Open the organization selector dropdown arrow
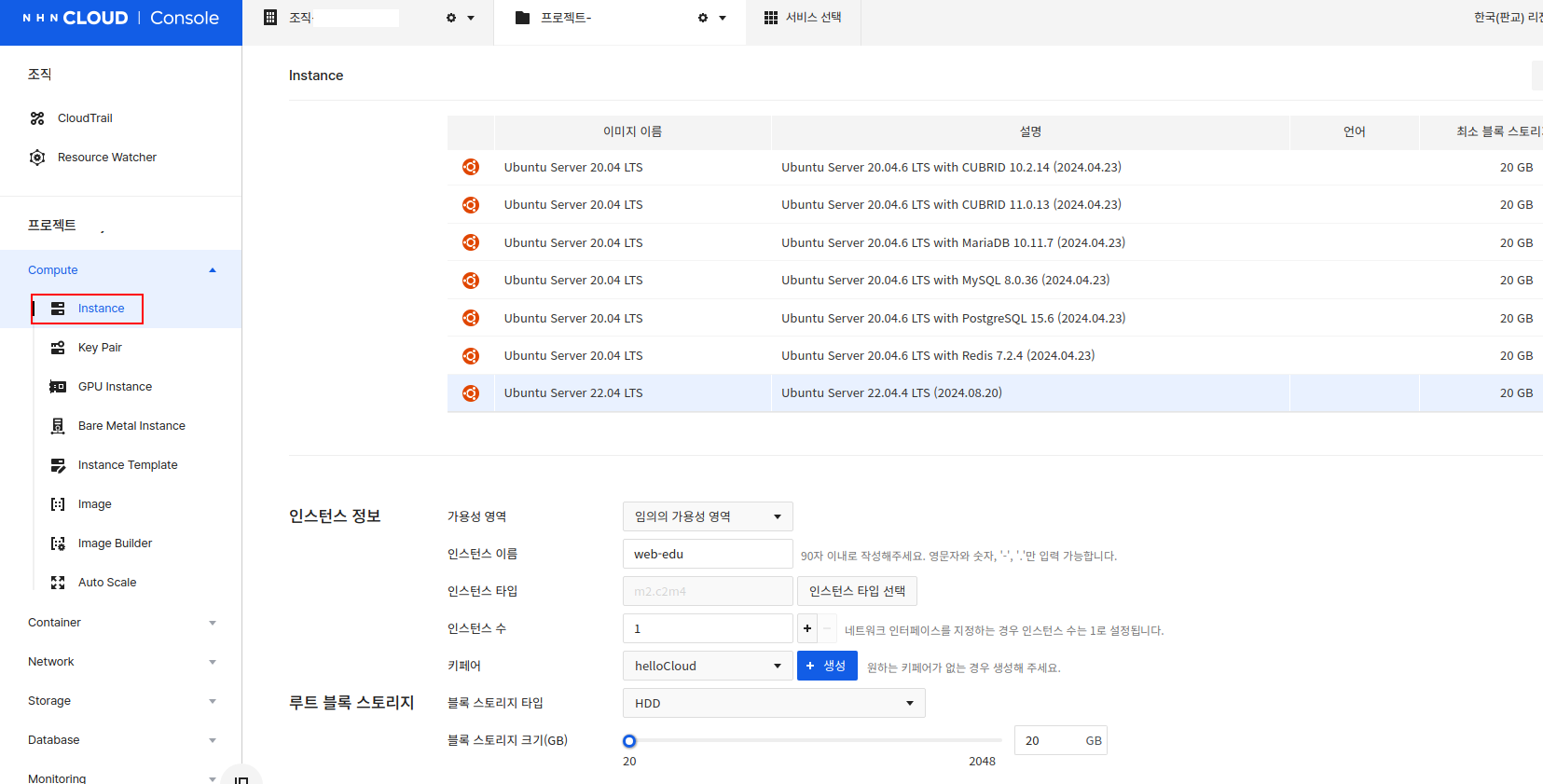This screenshot has width=1543, height=784. pyautogui.click(x=471, y=18)
